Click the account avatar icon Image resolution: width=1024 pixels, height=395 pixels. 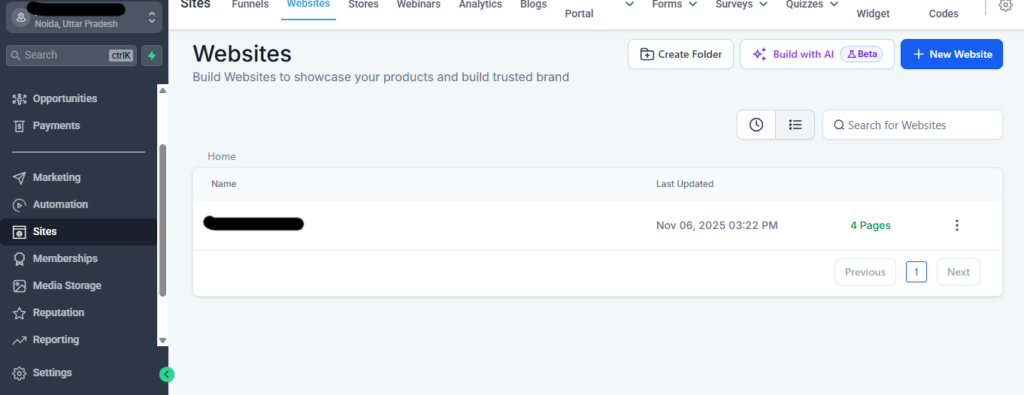click(x=22, y=18)
